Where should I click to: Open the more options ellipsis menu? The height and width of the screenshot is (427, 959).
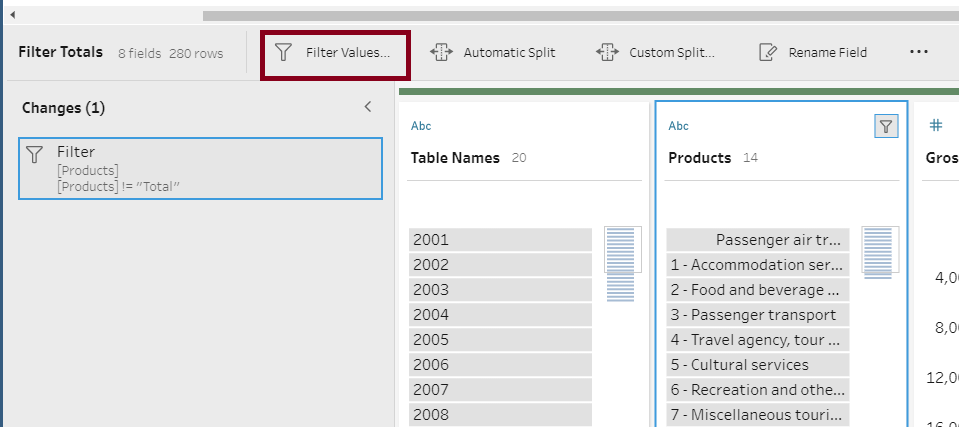click(x=919, y=52)
